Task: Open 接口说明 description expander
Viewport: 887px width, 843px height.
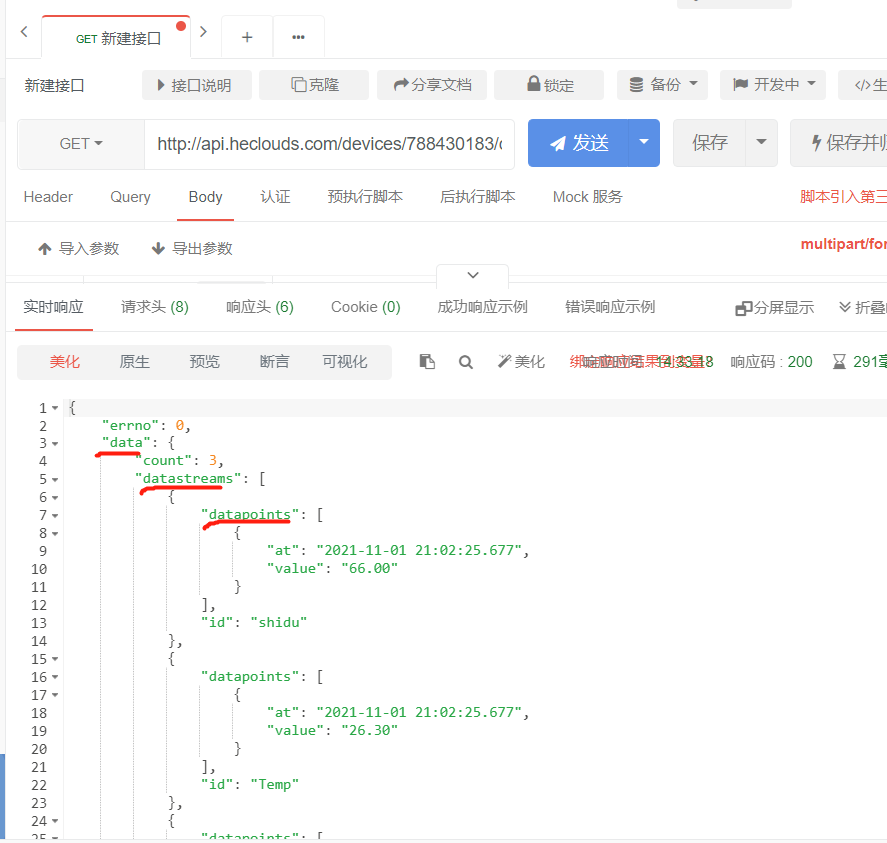Action: point(196,85)
